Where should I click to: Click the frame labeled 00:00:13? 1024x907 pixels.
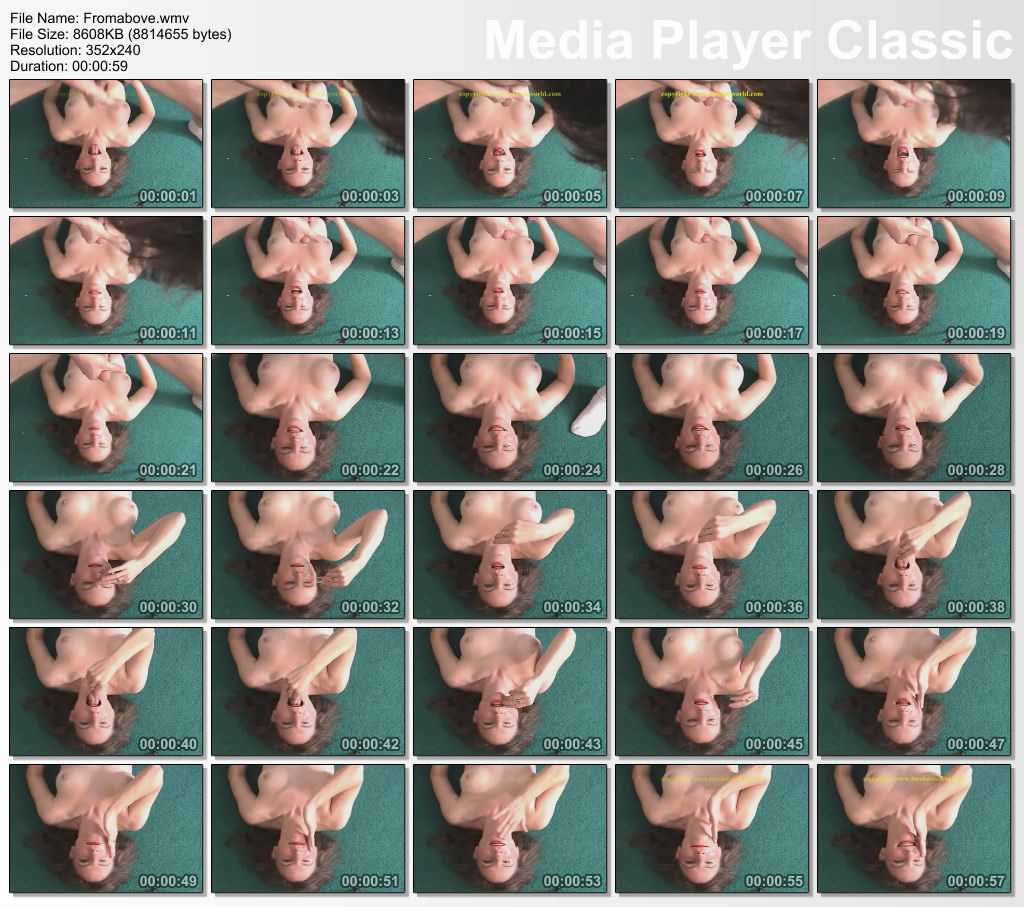point(308,281)
